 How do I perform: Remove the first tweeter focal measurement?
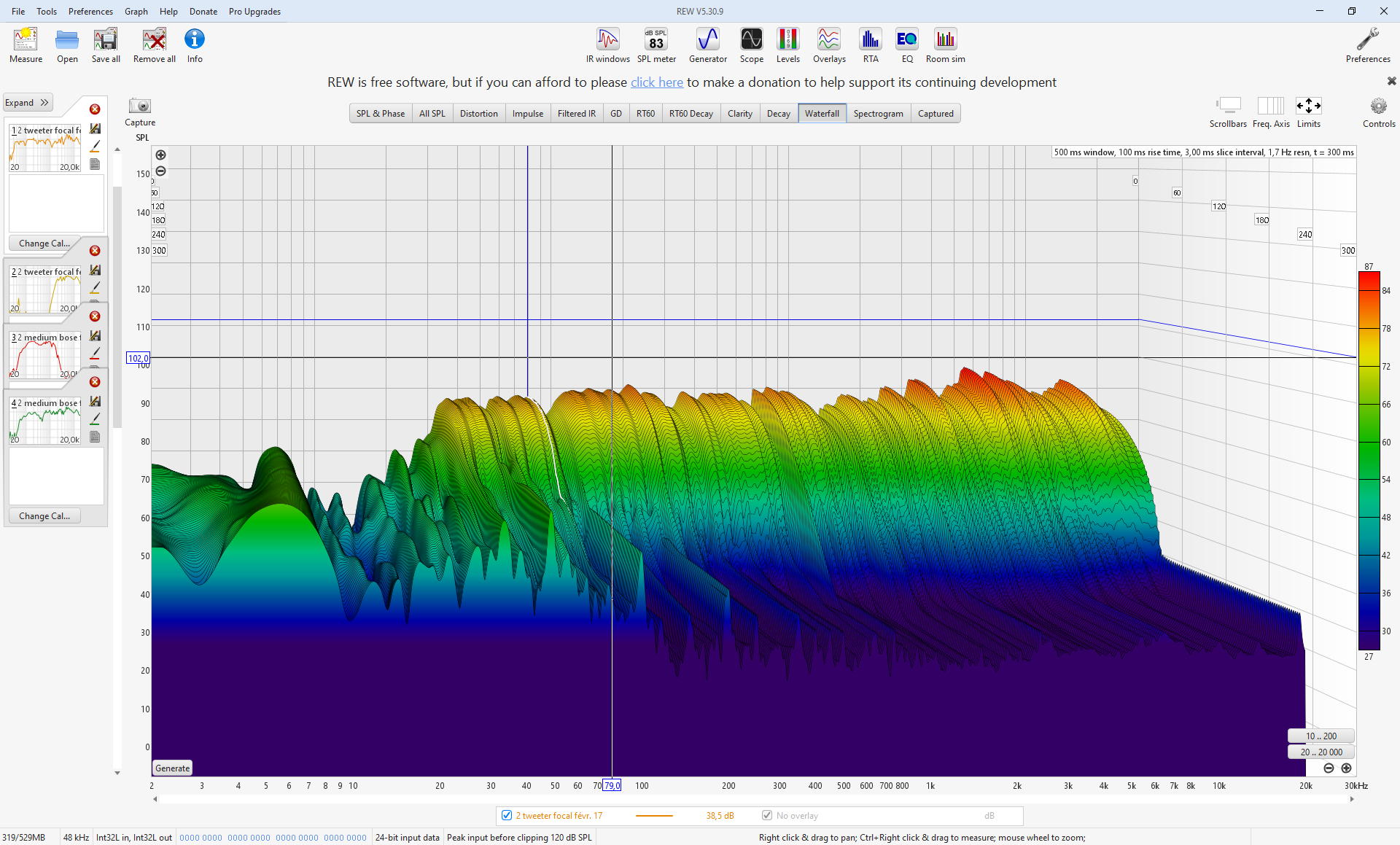click(95, 109)
